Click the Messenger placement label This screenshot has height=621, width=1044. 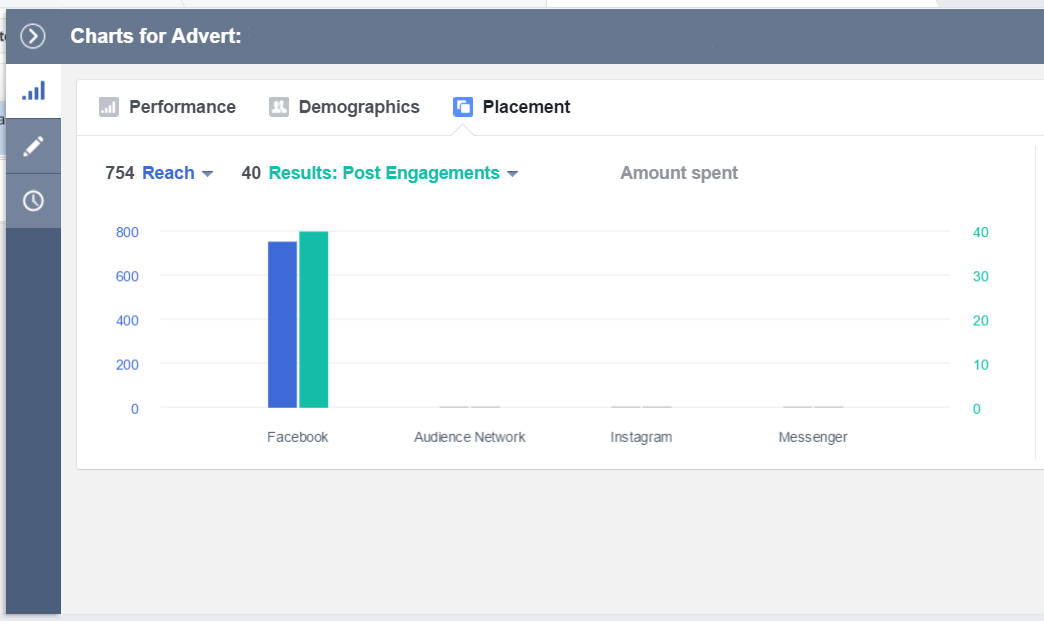pos(813,437)
